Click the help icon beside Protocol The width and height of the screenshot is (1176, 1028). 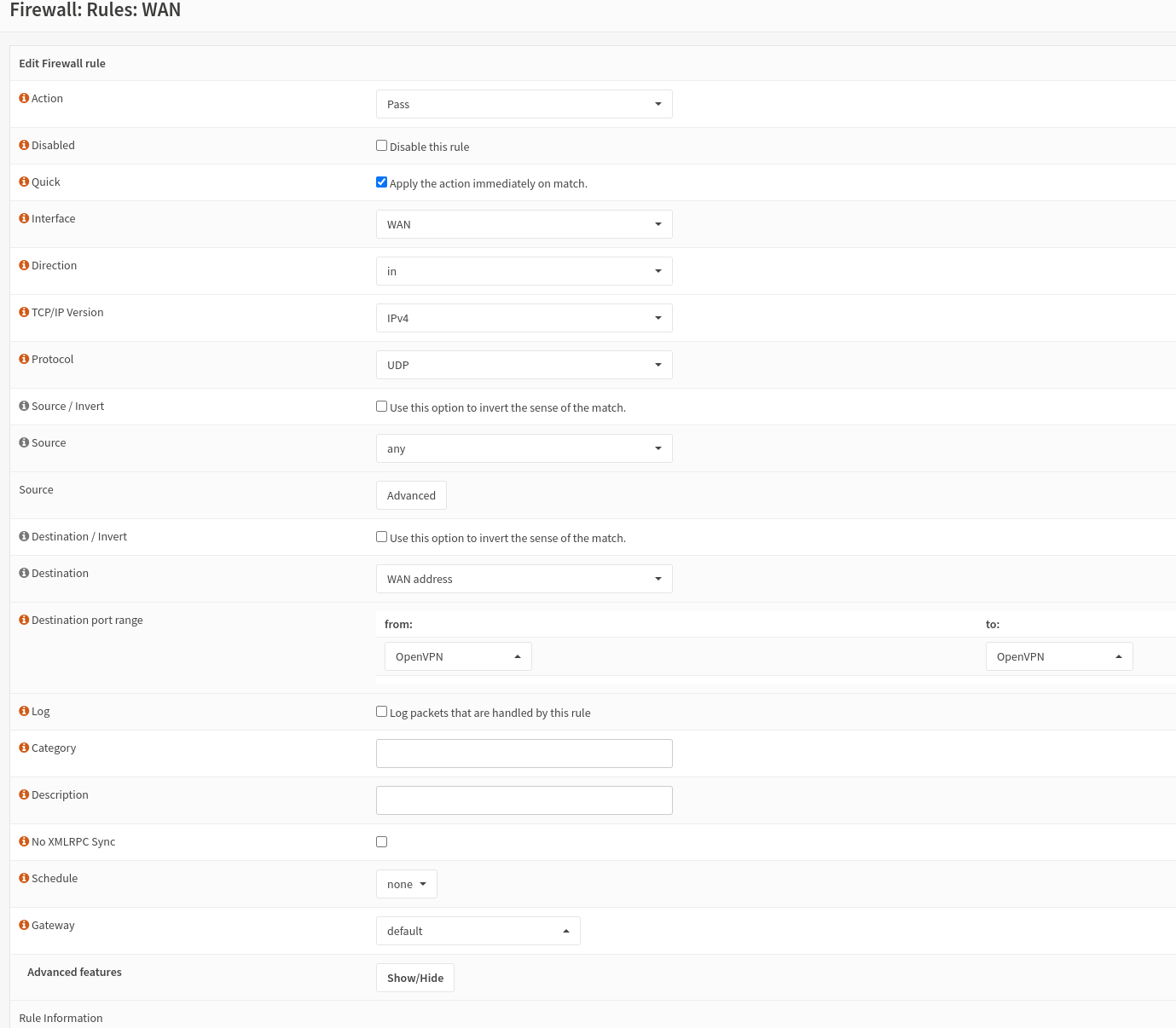click(x=24, y=358)
